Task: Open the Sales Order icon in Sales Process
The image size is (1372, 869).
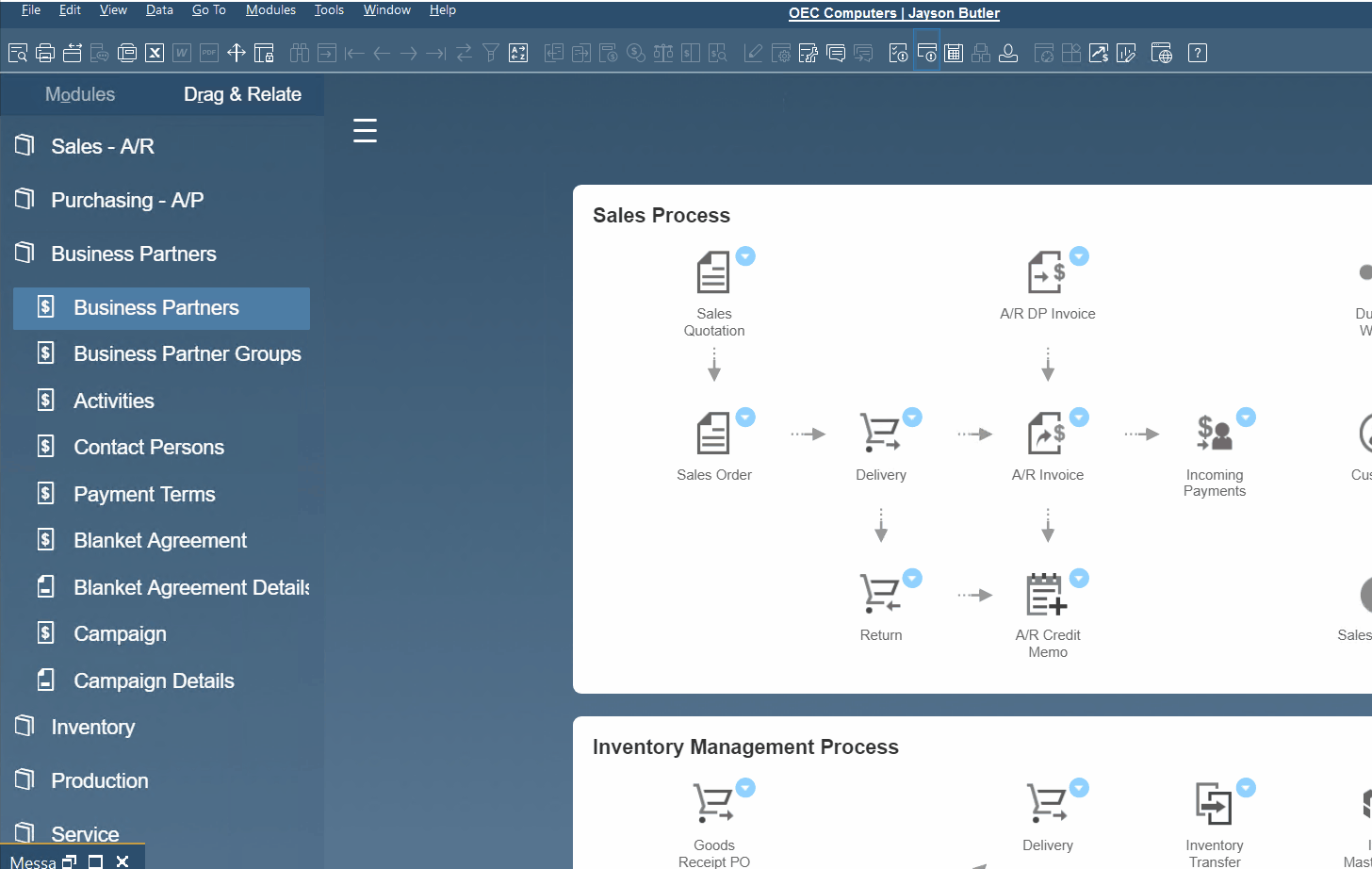Action: click(713, 434)
